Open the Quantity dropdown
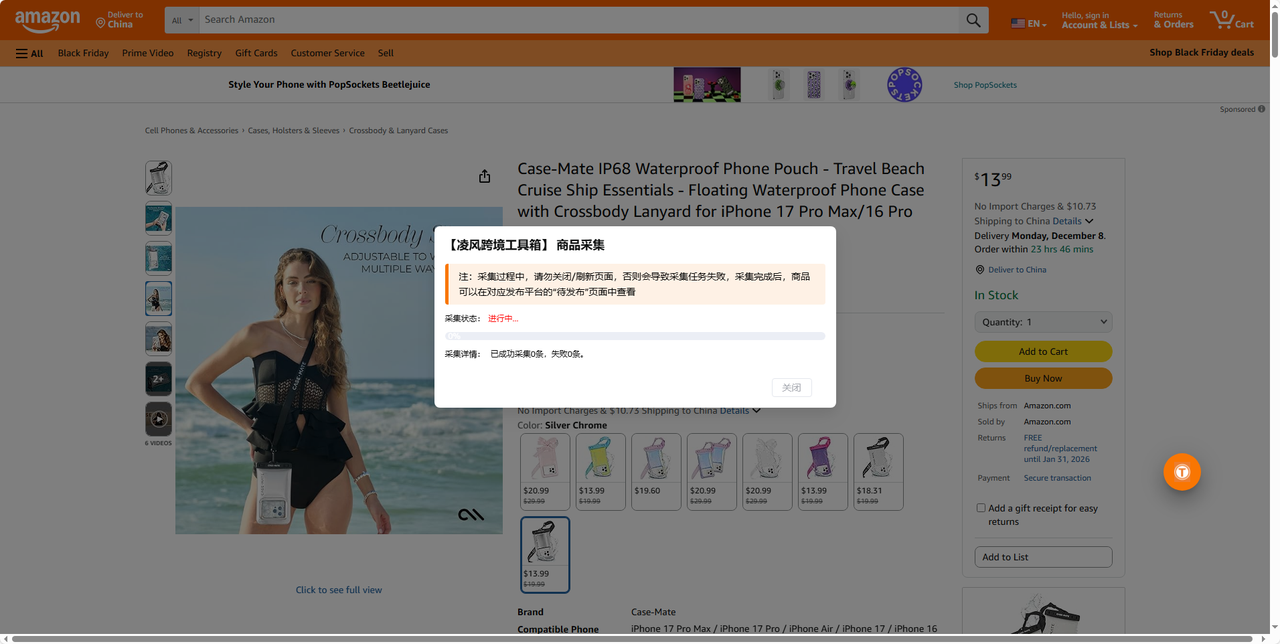The width and height of the screenshot is (1280, 644). [1043, 322]
